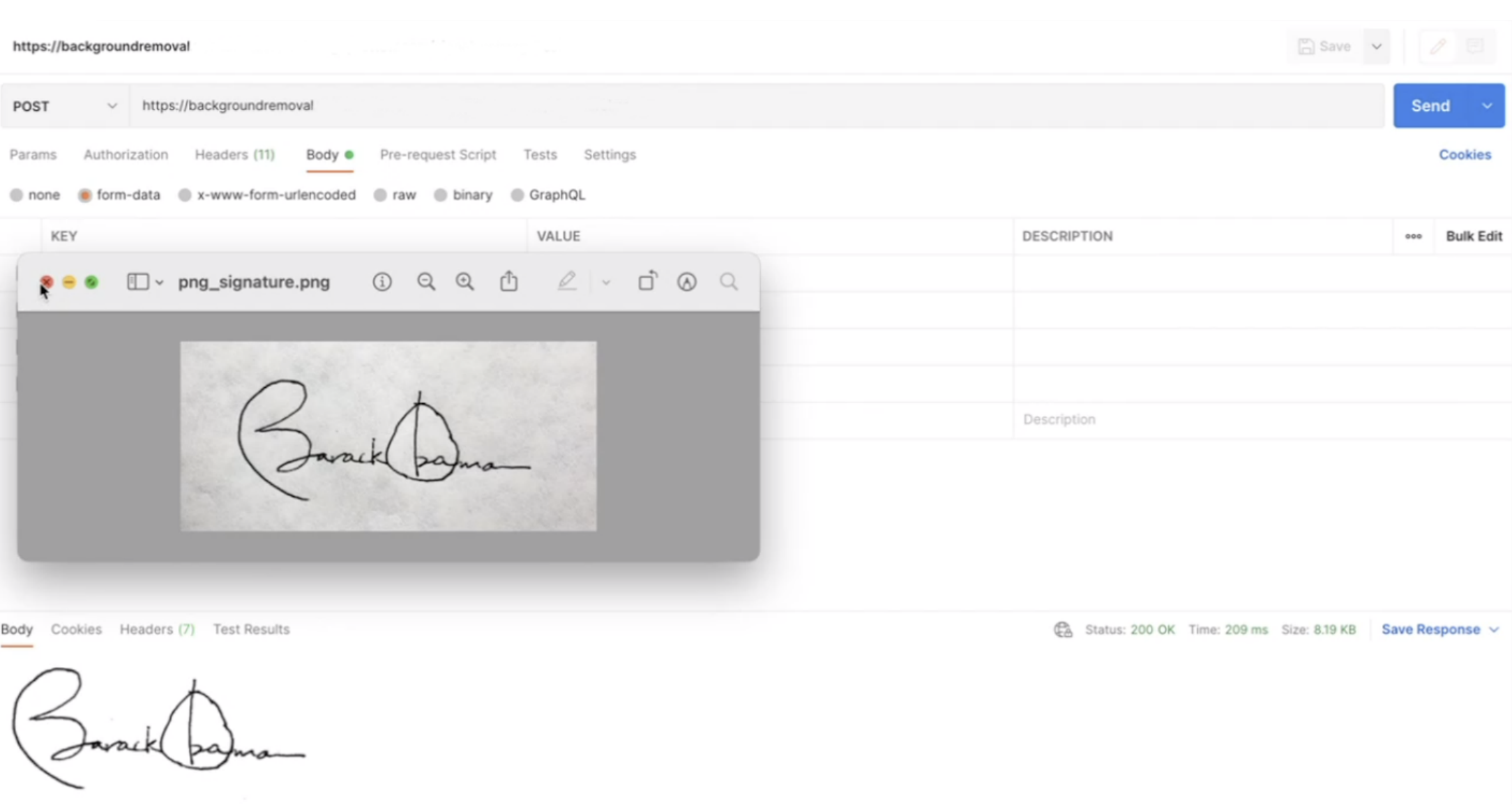Open the Markup toolbar circle icon
This screenshot has width=1512, height=805.
click(x=687, y=282)
